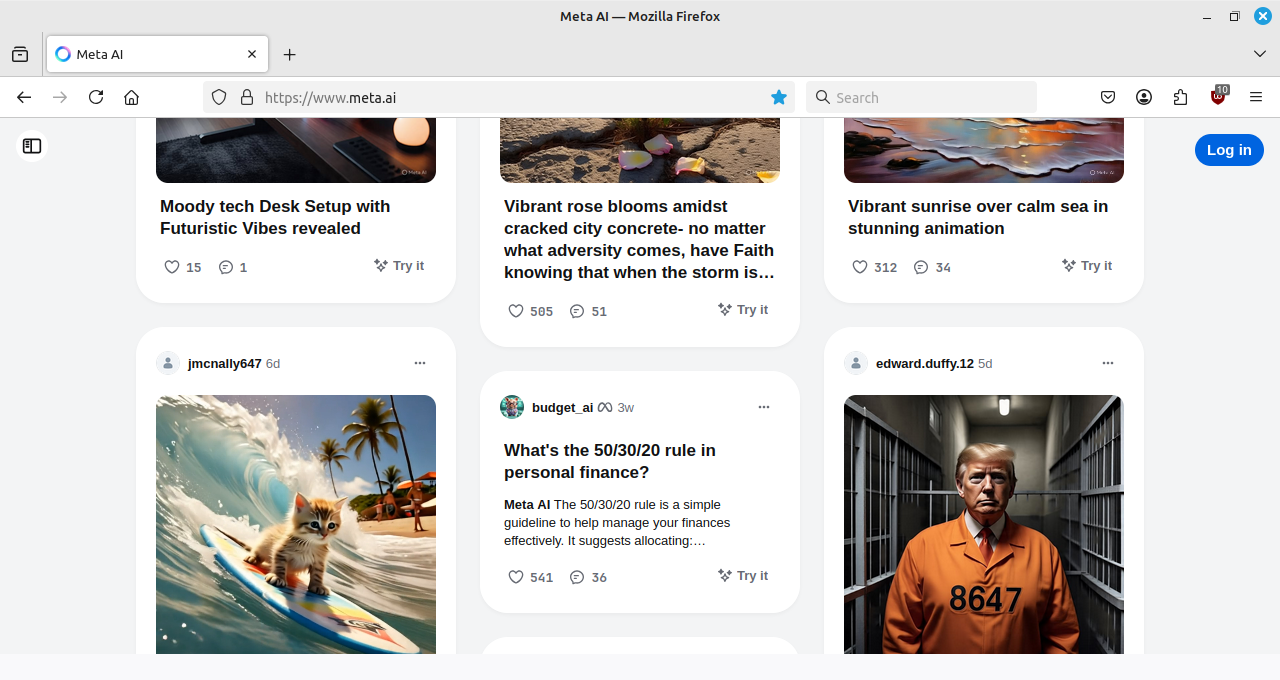This screenshot has height=680, width=1280.
Task: Close the Meta AI tab
Action: (x=252, y=54)
